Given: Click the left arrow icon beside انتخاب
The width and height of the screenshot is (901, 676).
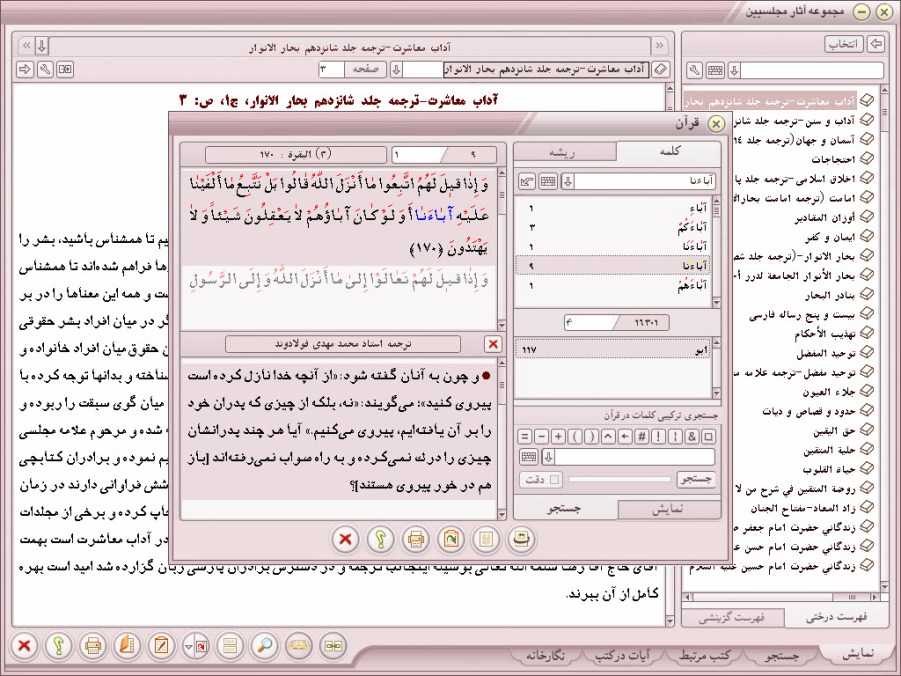Looking at the screenshot, I should 876,44.
